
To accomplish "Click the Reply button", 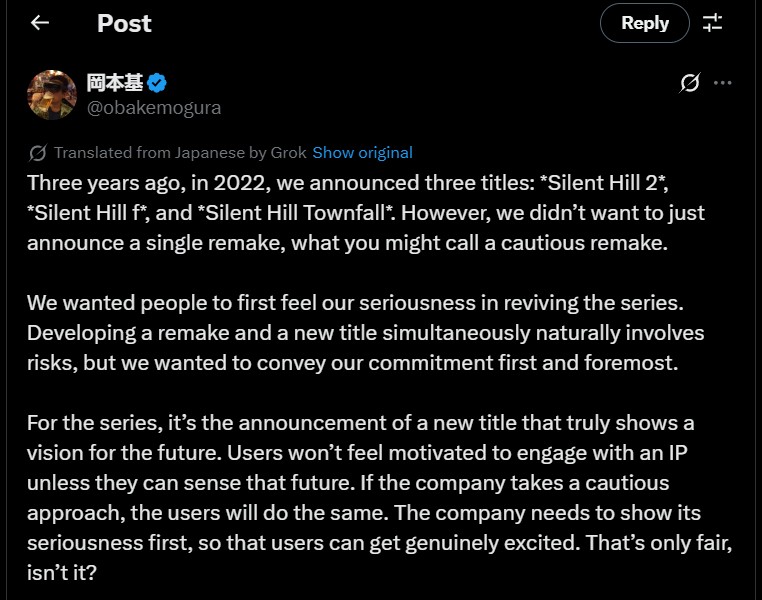I will [x=644, y=23].
